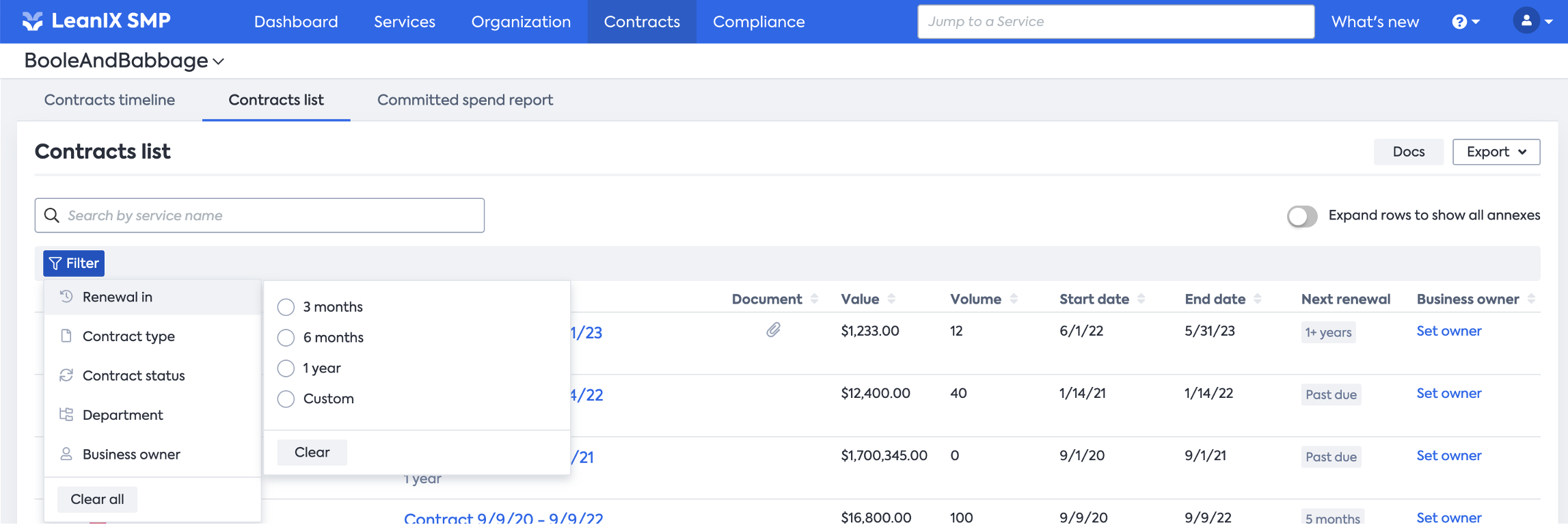Open the paperclip attachment for $1,233.00 contract
Viewport: 1568px width, 525px height.
tap(773, 330)
